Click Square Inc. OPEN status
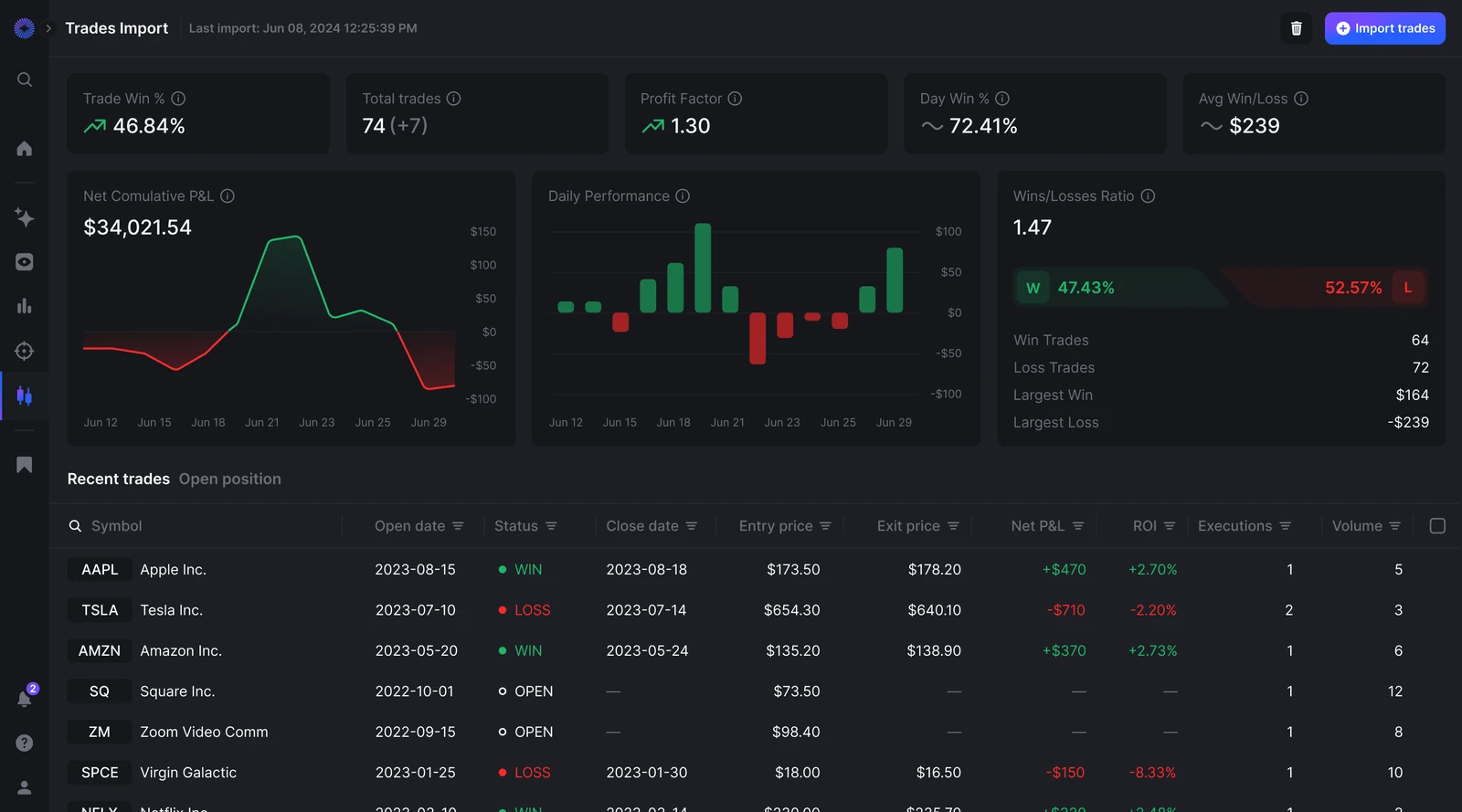The height and width of the screenshot is (812, 1462). (x=525, y=691)
